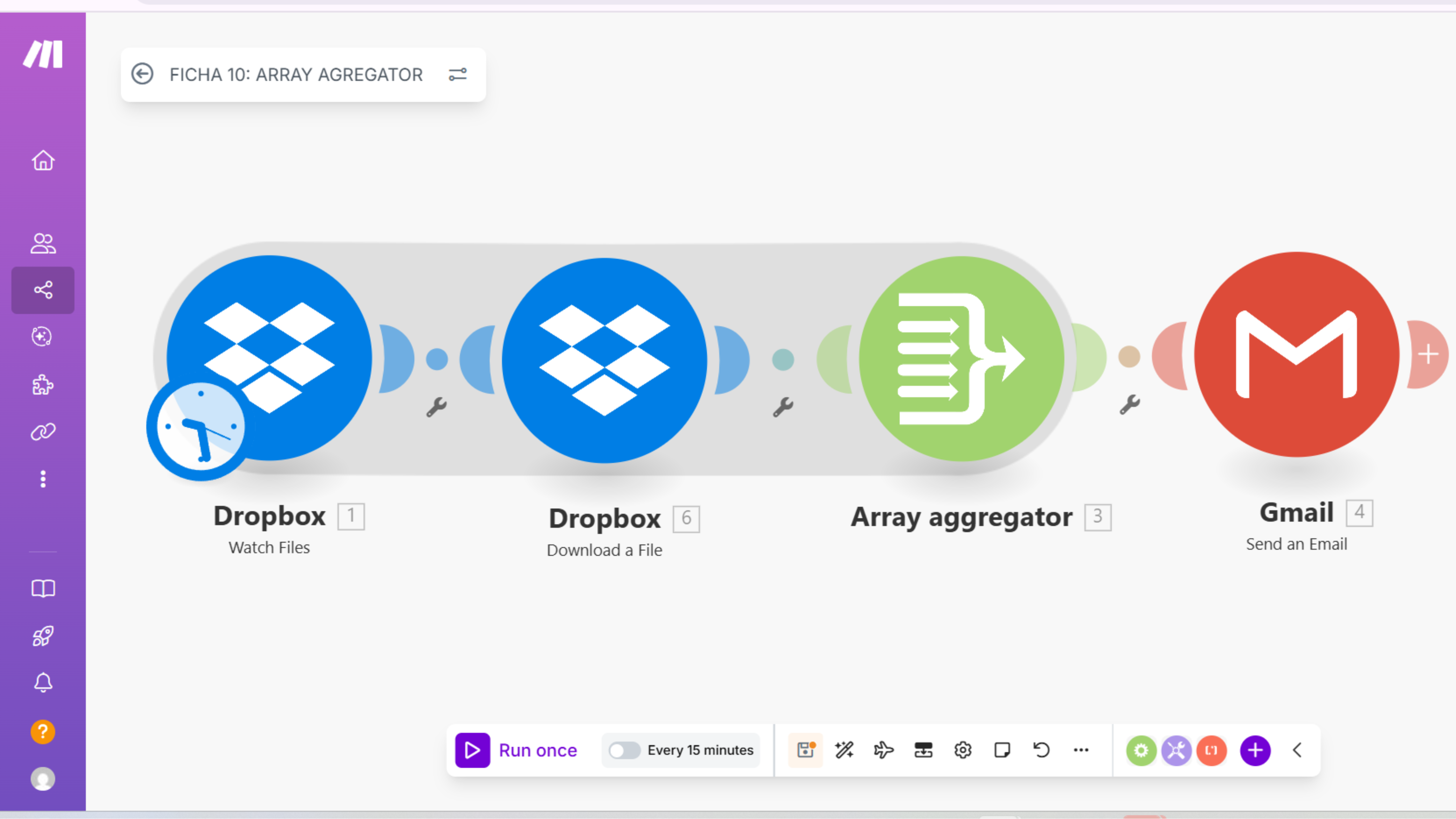The width and height of the screenshot is (1456, 819).
Task: Open the Notes sticky note icon
Action: tap(1002, 750)
